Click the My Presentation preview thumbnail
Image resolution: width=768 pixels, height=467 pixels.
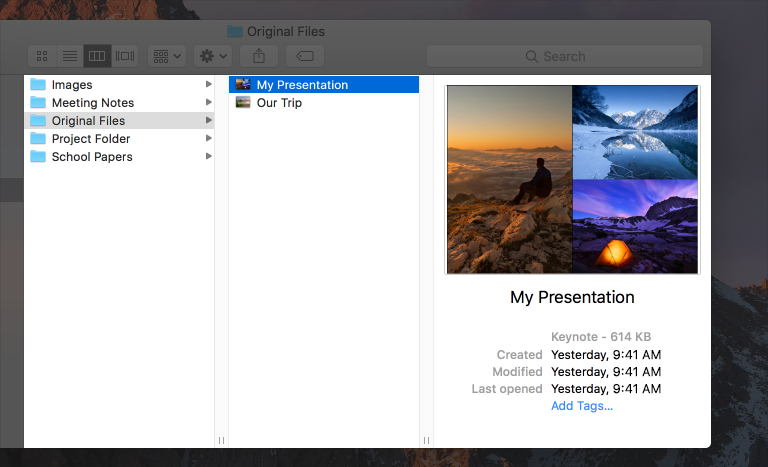[x=573, y=179]
